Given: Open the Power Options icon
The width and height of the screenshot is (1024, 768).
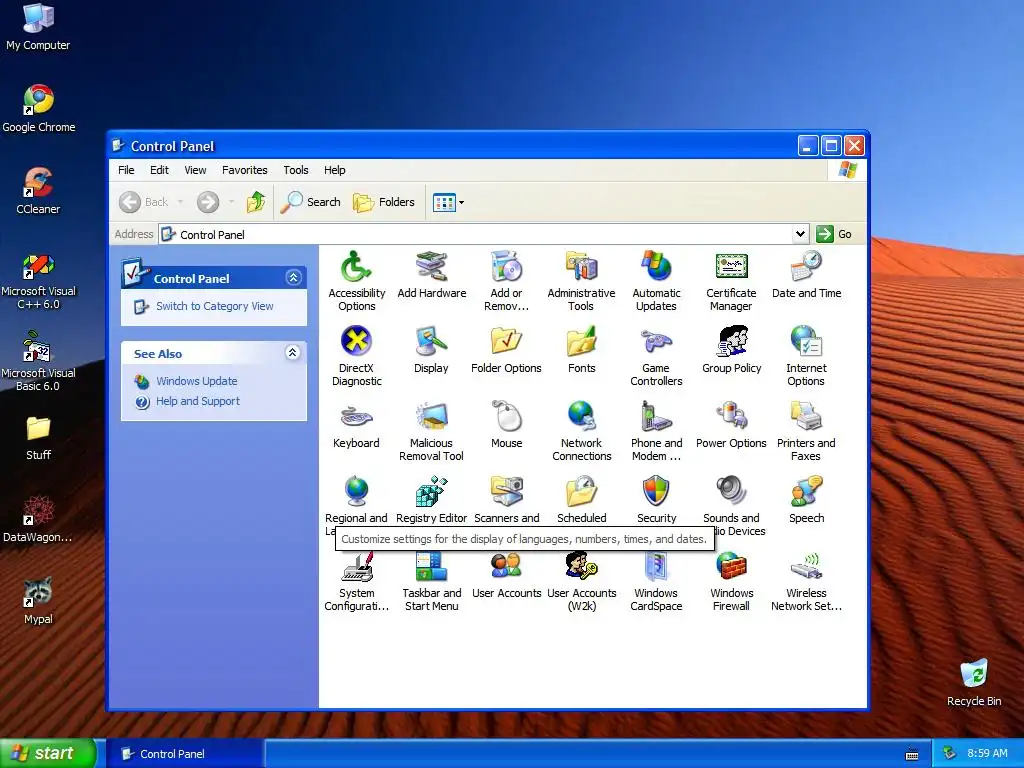Looking at the screenshot, I should tap(731, 417).
